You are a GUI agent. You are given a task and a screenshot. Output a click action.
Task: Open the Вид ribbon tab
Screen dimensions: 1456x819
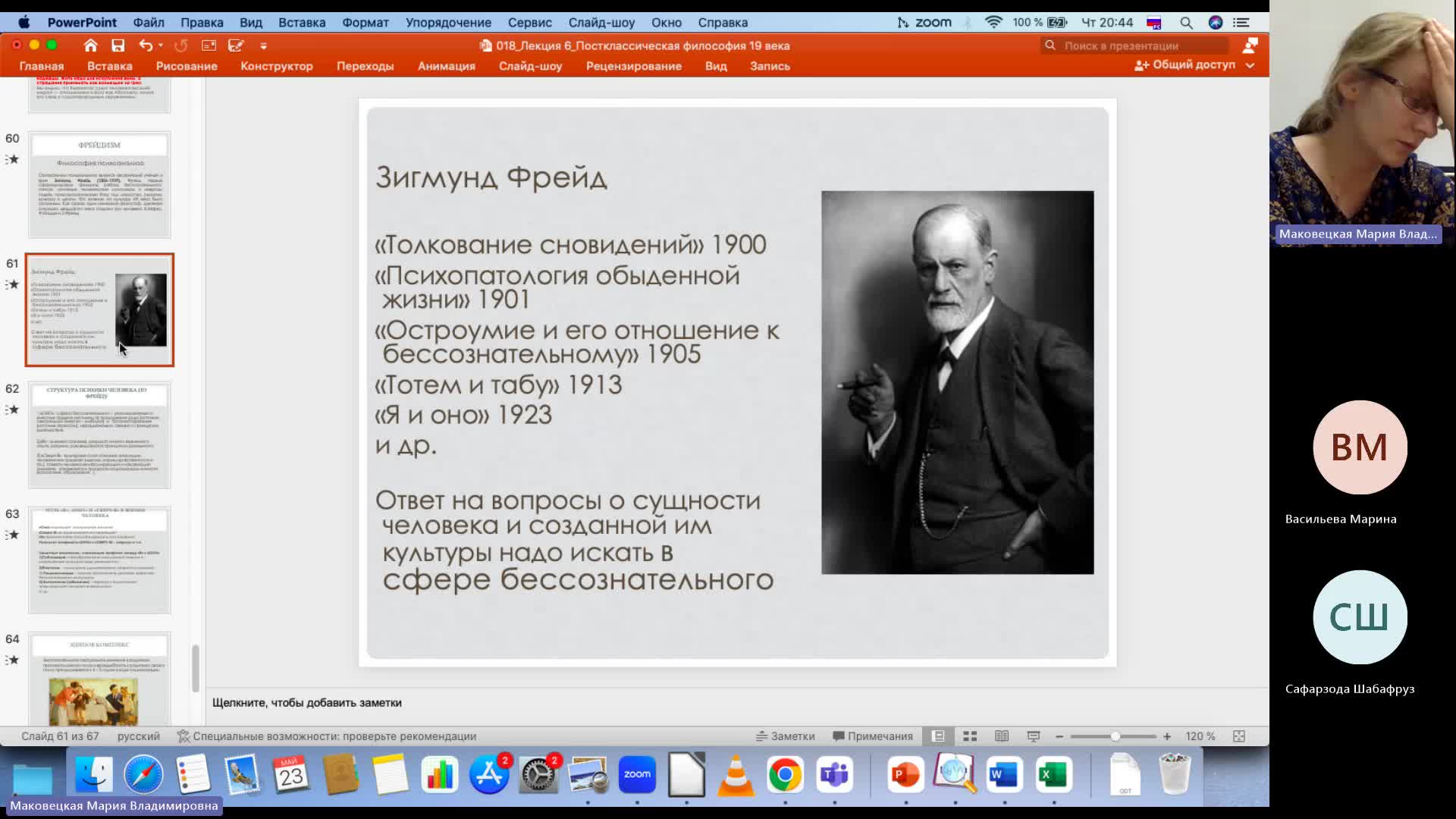(716, 66)
